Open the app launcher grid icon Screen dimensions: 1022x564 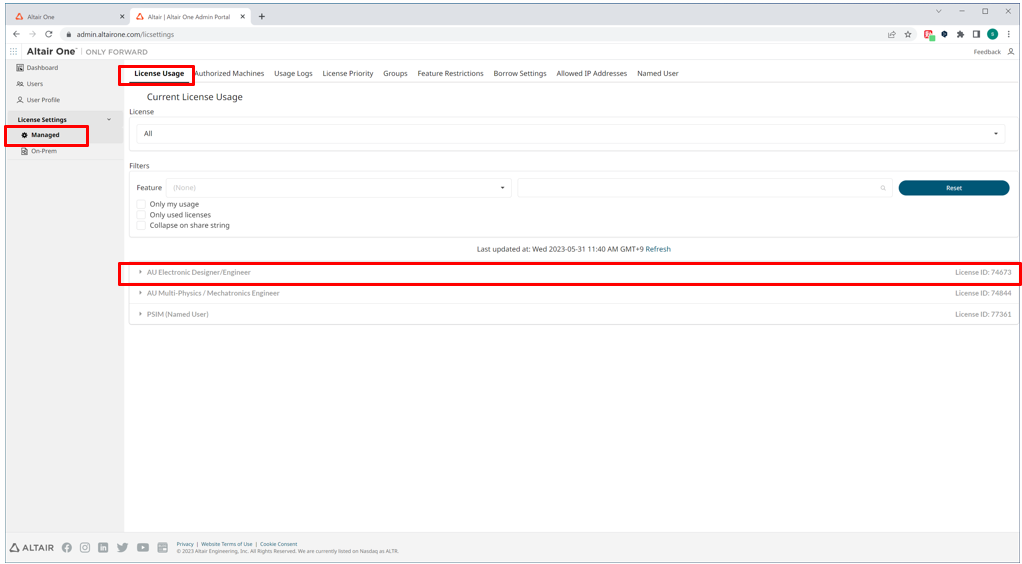(14, 52)
